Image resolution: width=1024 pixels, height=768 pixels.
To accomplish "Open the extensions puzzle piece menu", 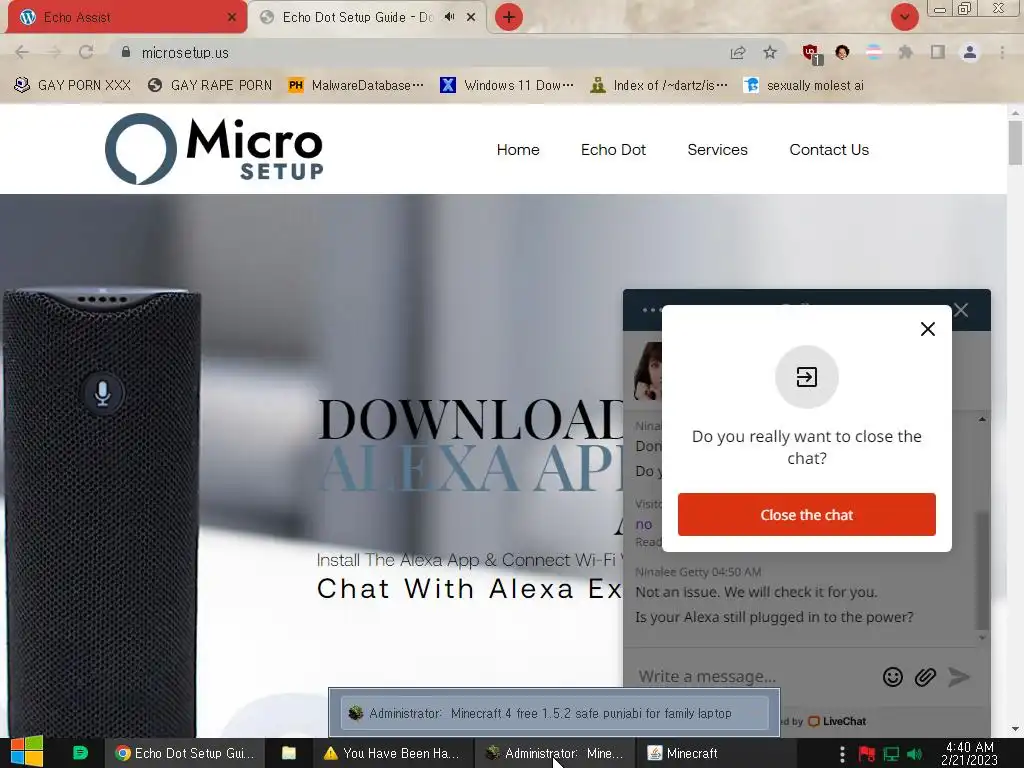I will [905, 52].
